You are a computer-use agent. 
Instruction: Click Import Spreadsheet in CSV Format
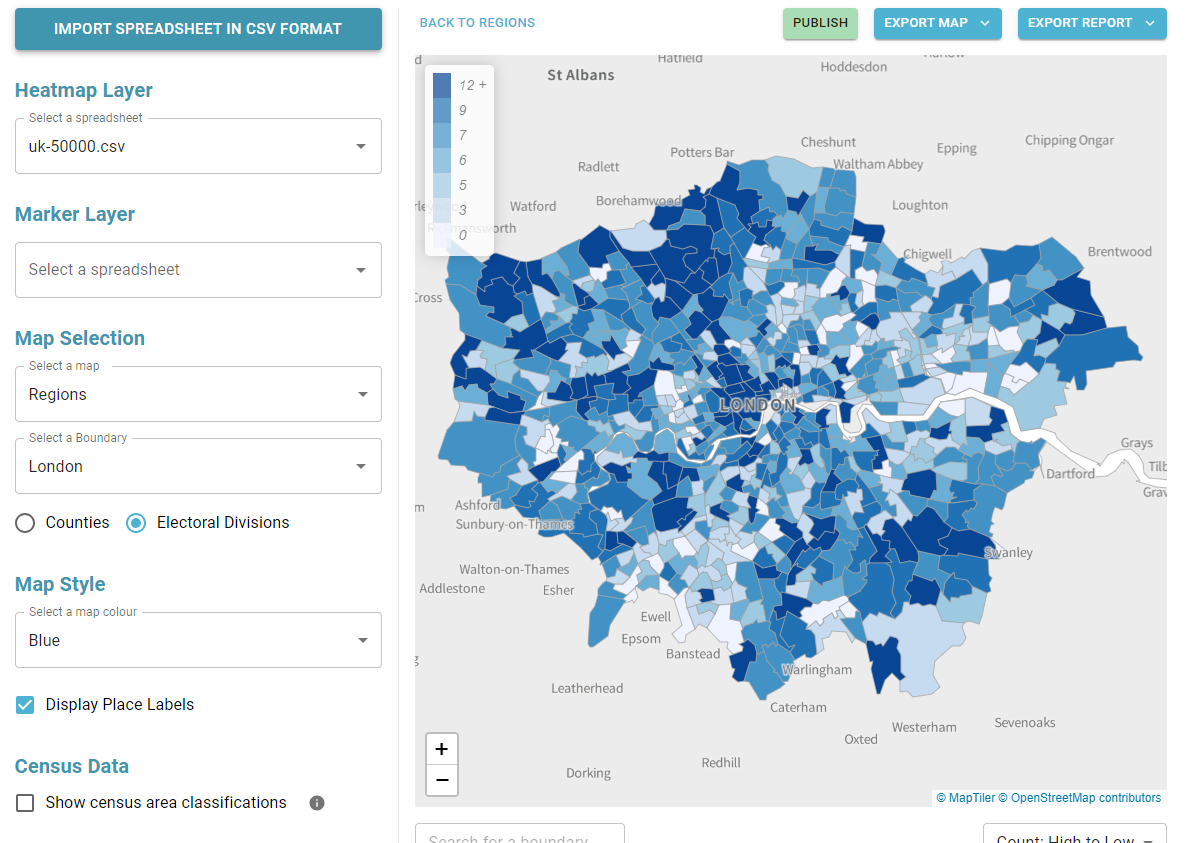[198, 29]
